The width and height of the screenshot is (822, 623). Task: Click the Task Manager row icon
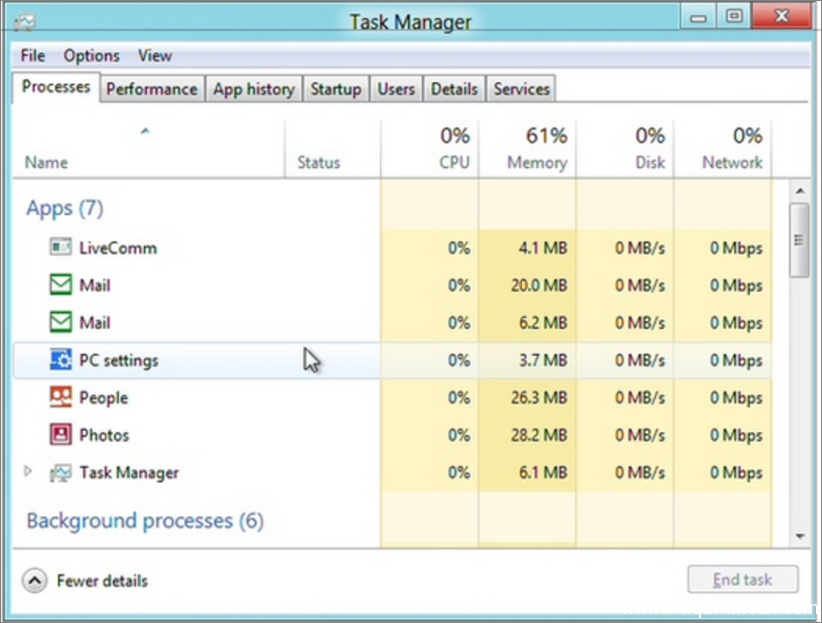[x=60, y=472]
